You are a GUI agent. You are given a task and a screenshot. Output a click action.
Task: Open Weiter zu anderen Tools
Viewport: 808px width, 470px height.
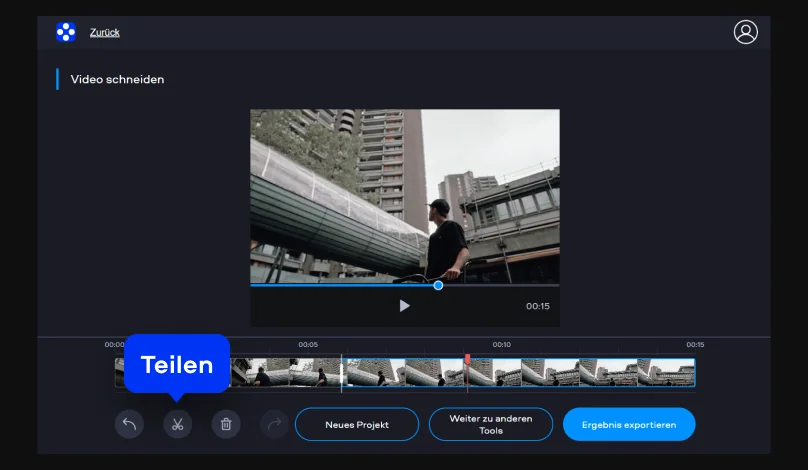[x=490, y=424]
